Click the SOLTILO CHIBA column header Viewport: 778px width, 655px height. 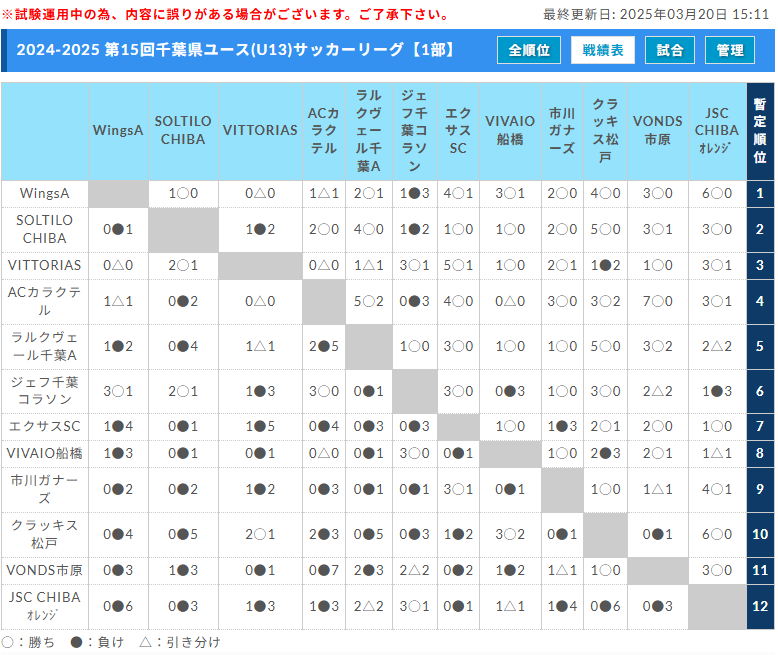tap(183, 131)
